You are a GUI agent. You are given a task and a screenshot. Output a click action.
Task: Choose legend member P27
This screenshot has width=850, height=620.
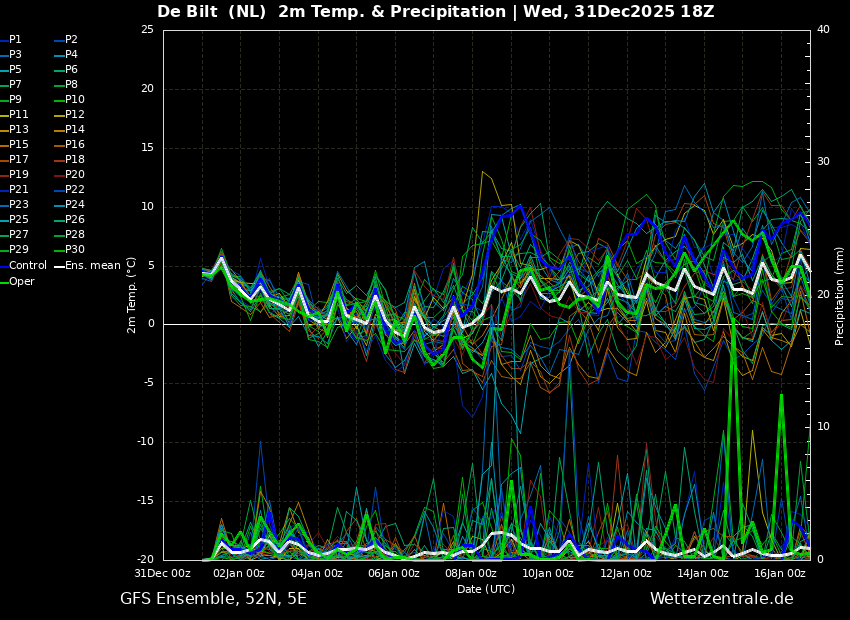tap(14, 234)
